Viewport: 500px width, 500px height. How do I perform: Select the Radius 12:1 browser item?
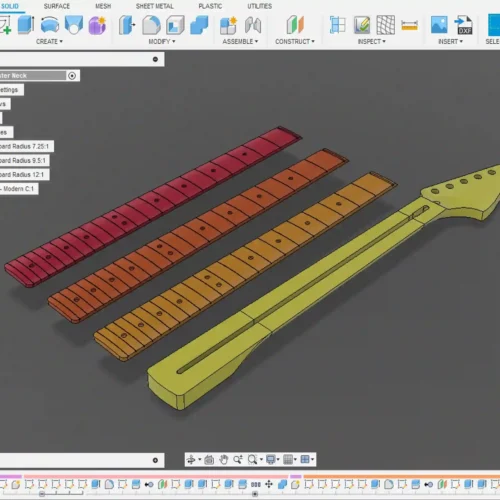[x=25, y=174]
